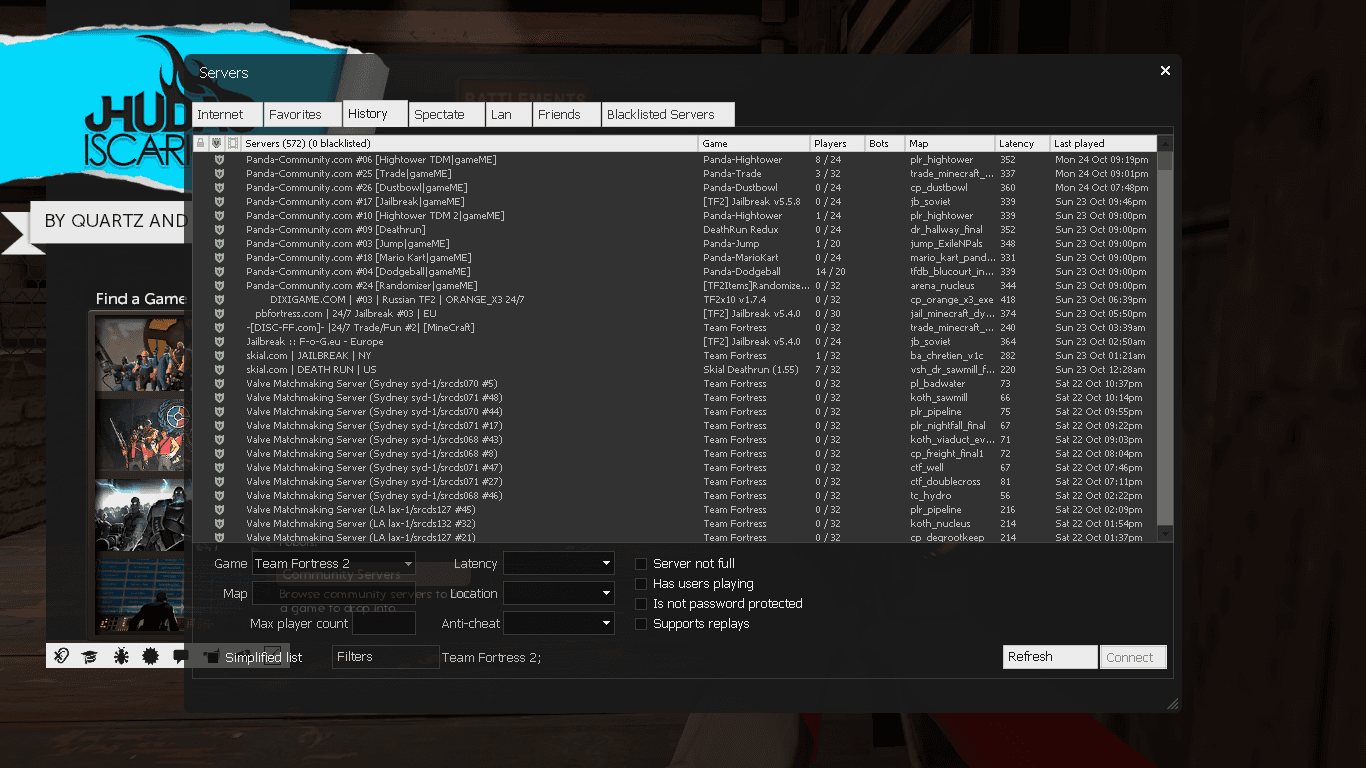Image resolution: width=1366 pixels, height=768 pixels.
Task: Click the bug report icon
Action: pyautogui.click(x=120, y=656)
